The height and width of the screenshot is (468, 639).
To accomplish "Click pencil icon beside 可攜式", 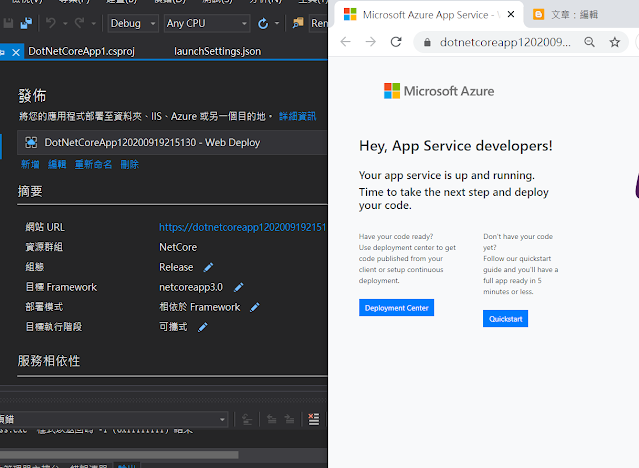I will [203, 327].
